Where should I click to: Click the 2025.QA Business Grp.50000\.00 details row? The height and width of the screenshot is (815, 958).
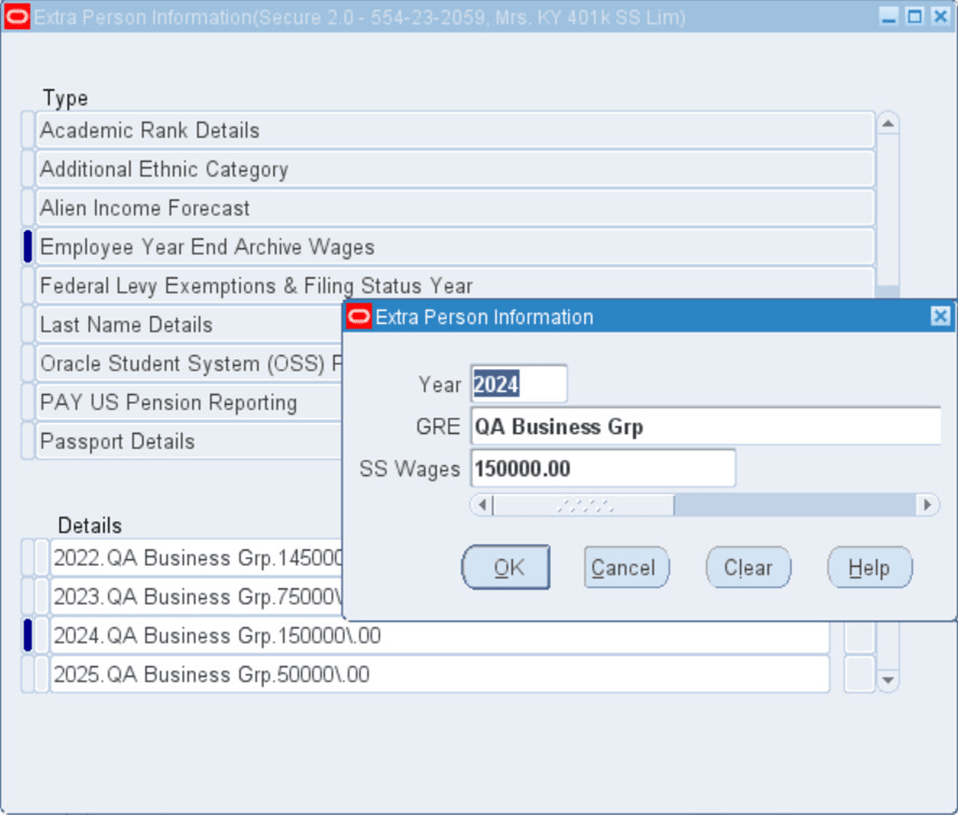tap(440, 674)
